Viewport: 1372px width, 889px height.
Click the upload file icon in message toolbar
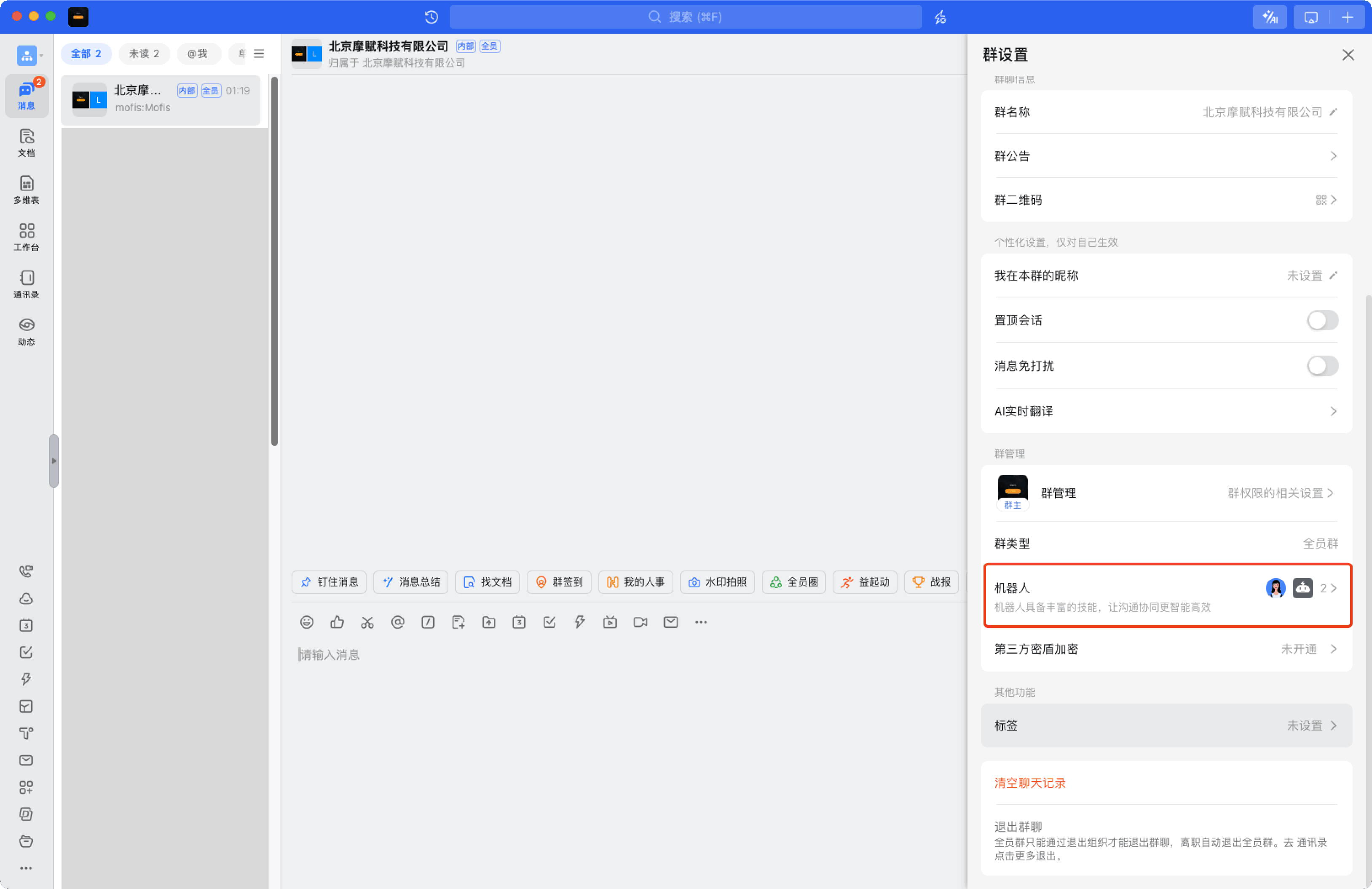[489, 622]
